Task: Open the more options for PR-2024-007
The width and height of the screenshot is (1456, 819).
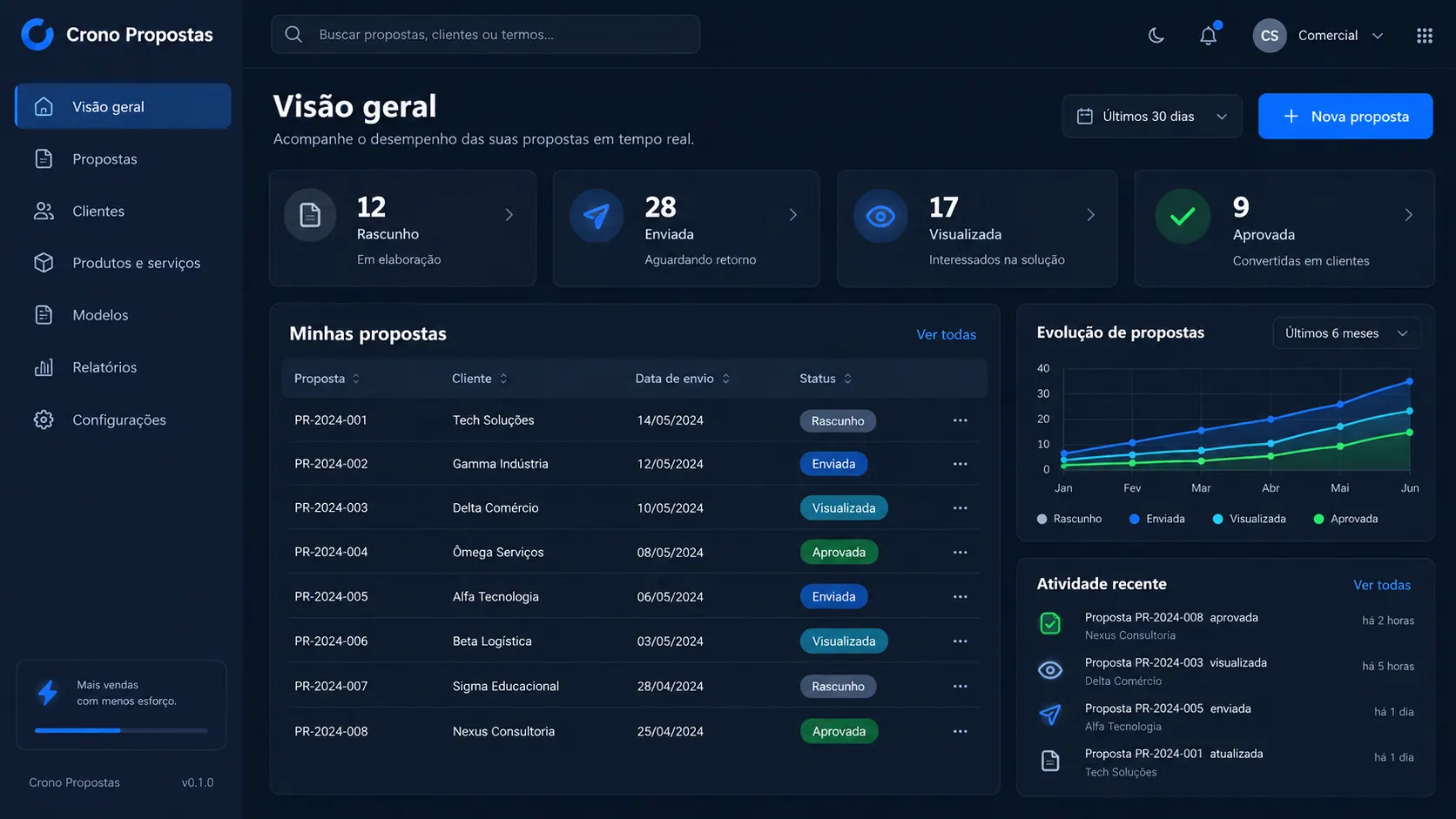Action: (x=960, y=687)
